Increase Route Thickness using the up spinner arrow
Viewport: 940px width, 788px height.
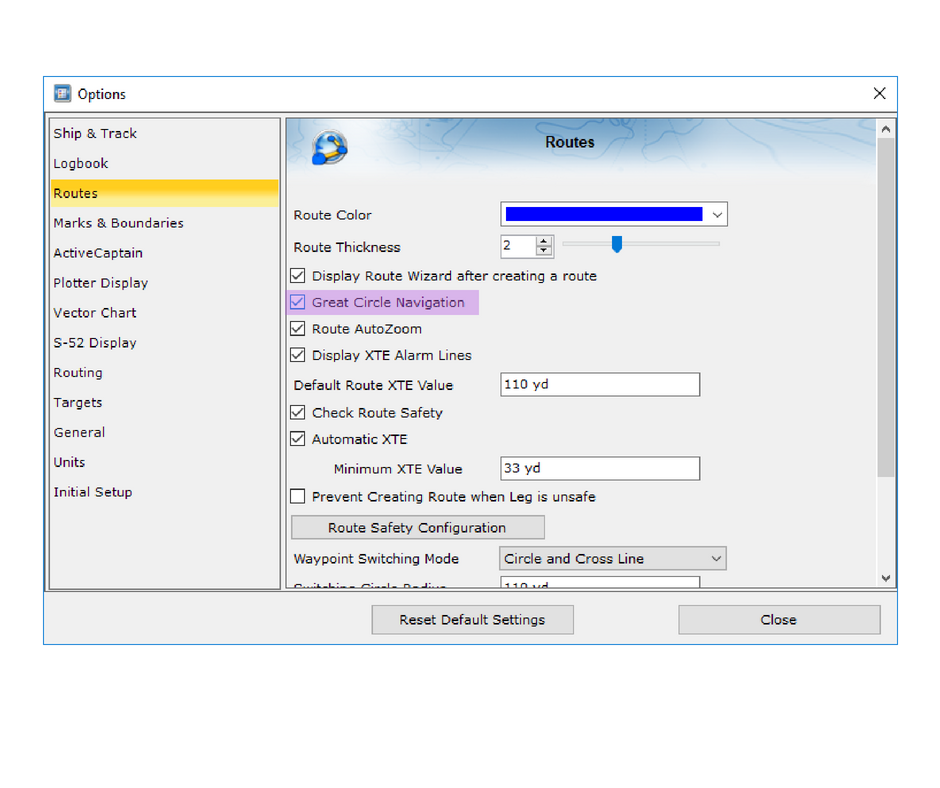[544, 241]
